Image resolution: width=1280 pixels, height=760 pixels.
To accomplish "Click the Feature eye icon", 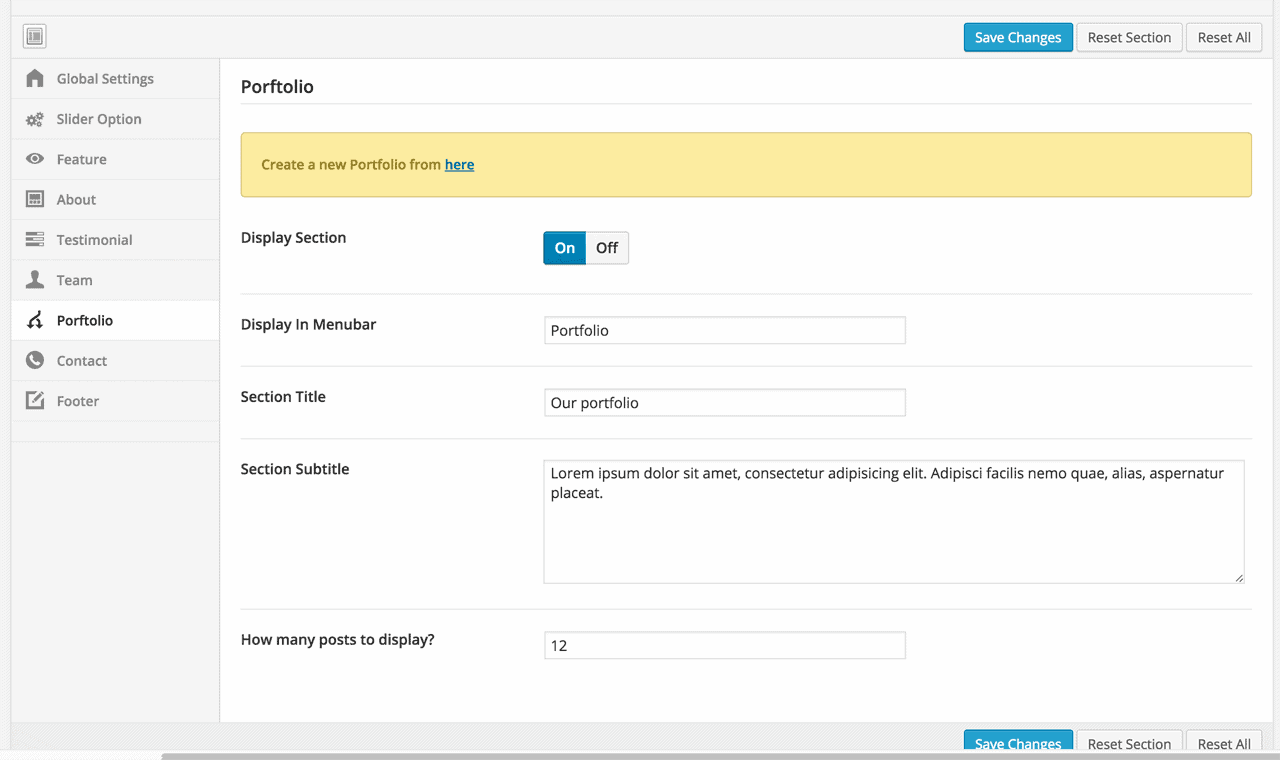I will [x=35, y=159].
